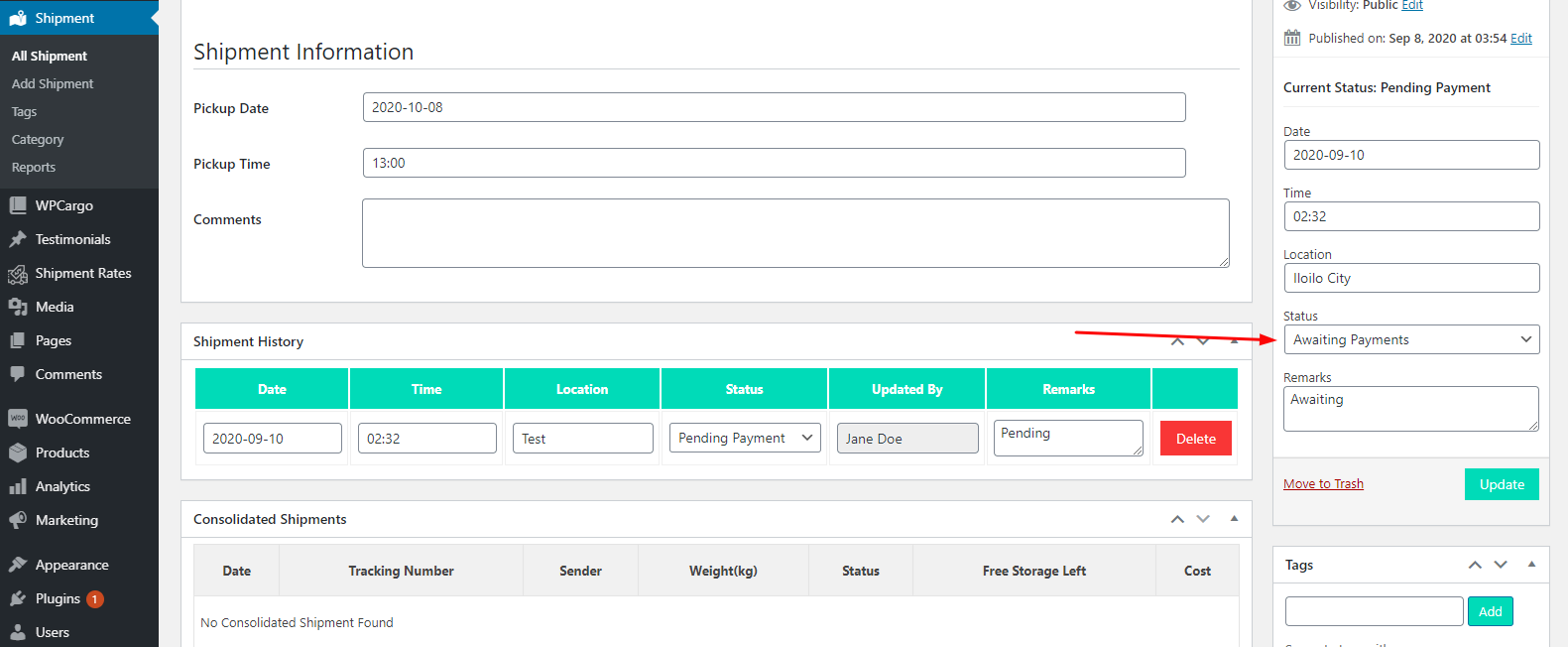Open the Appearance brush icon

(18, 565)
